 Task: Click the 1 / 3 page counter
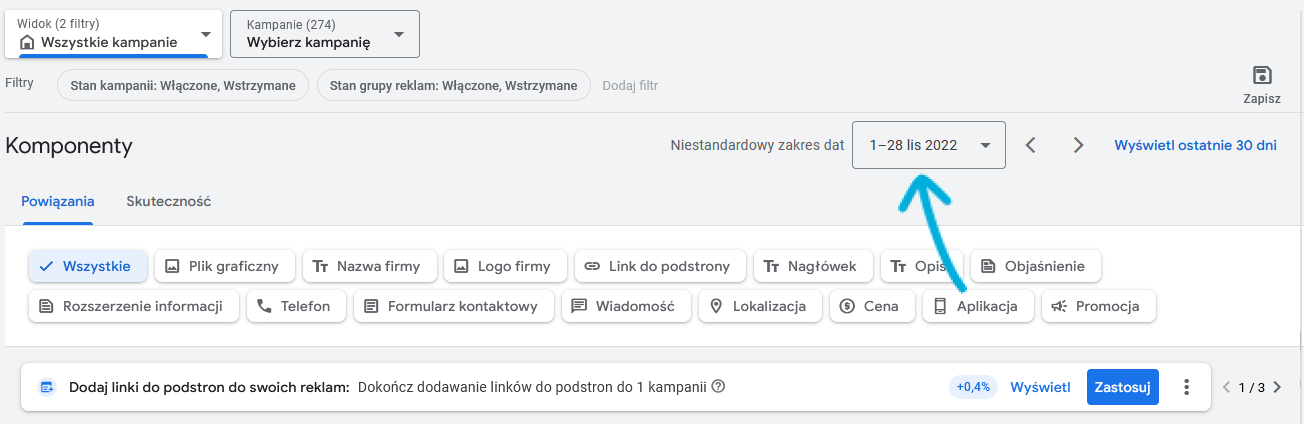(x=1252, y=387)
